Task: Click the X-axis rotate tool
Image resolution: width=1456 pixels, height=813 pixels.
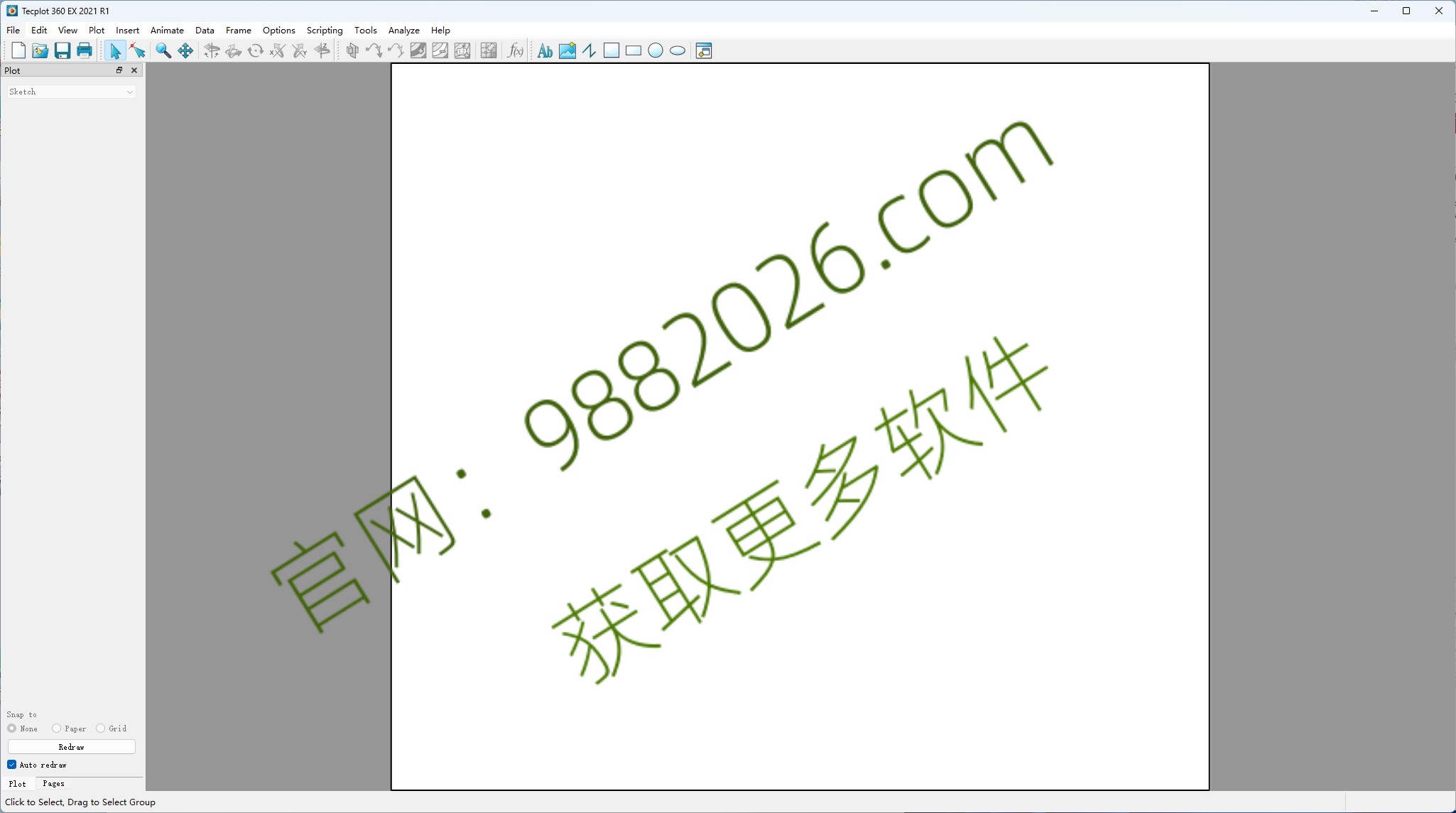Action: 278,50
